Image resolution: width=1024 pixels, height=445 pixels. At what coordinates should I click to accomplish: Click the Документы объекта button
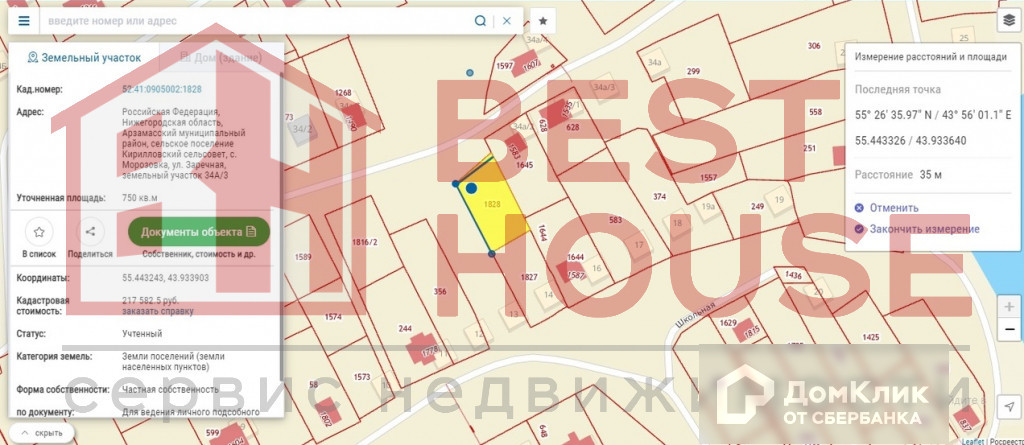pyautogui.click(x=199, y=231)
